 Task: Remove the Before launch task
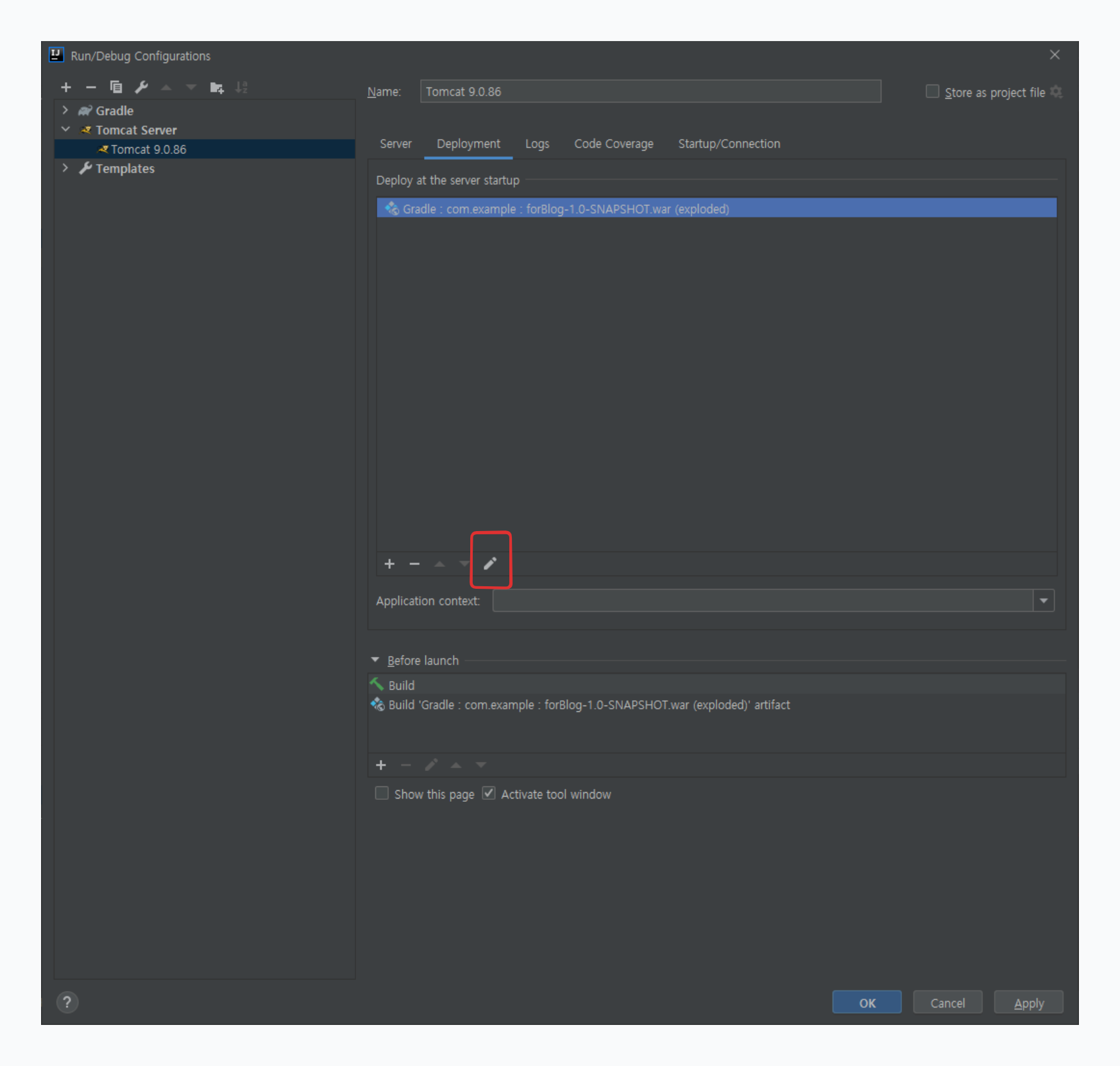pos(406,765)
